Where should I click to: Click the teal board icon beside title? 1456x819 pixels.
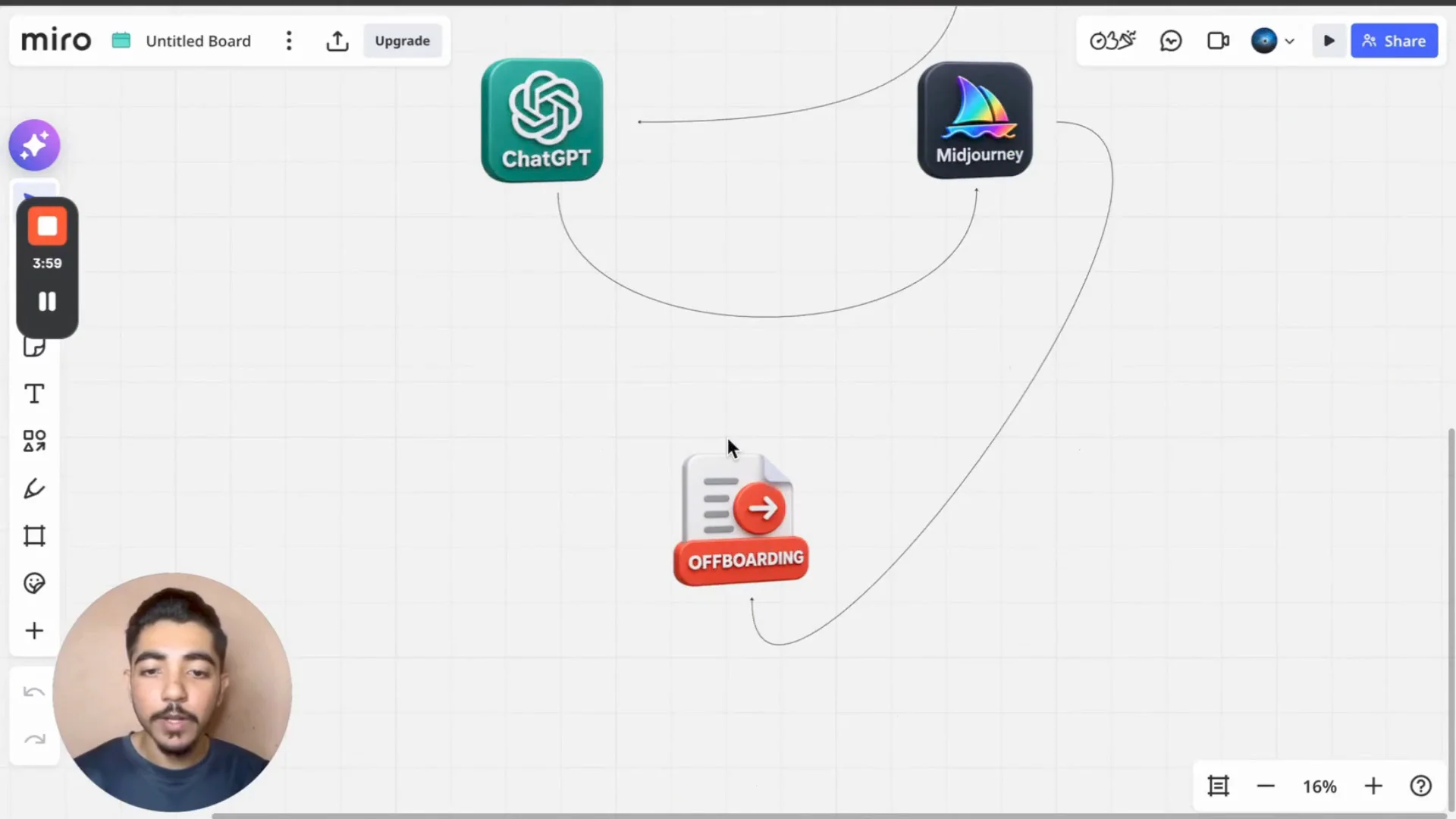coord(121,40)
